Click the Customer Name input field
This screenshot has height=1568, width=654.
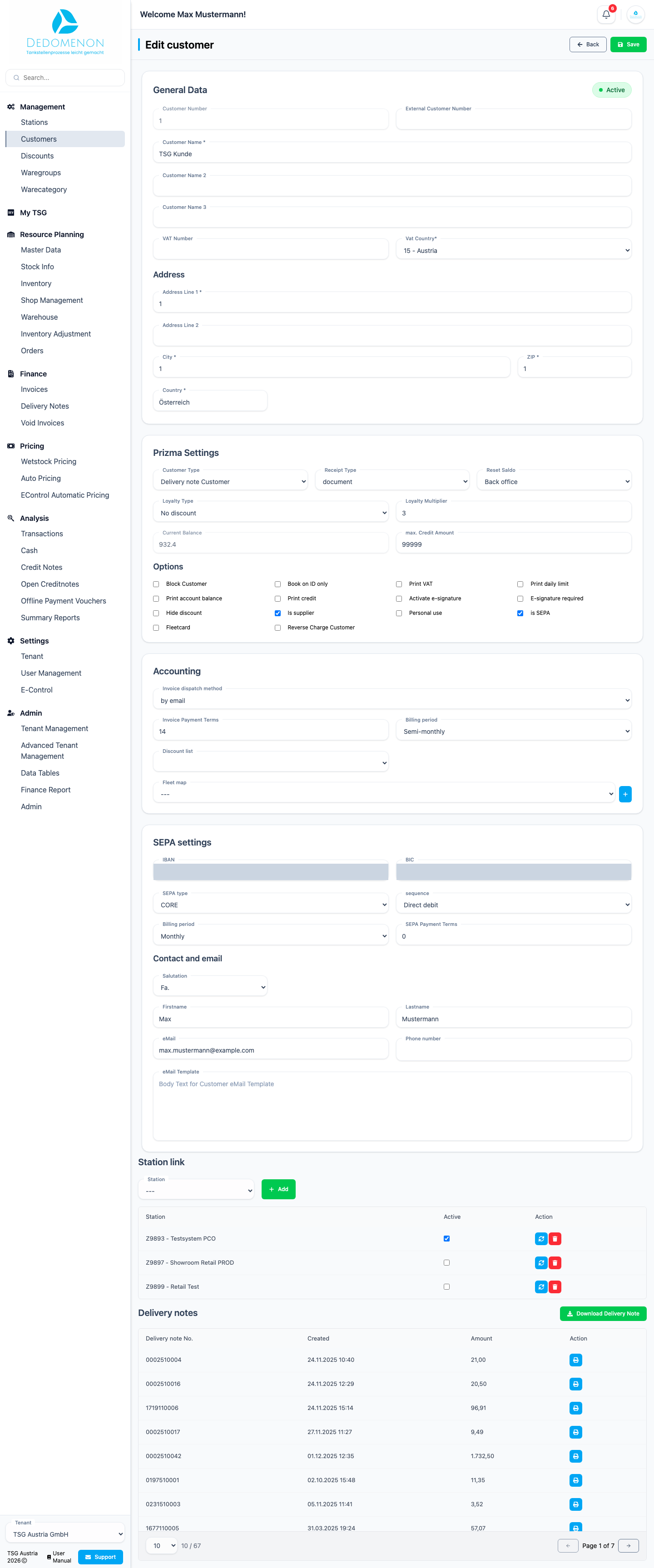392,153
